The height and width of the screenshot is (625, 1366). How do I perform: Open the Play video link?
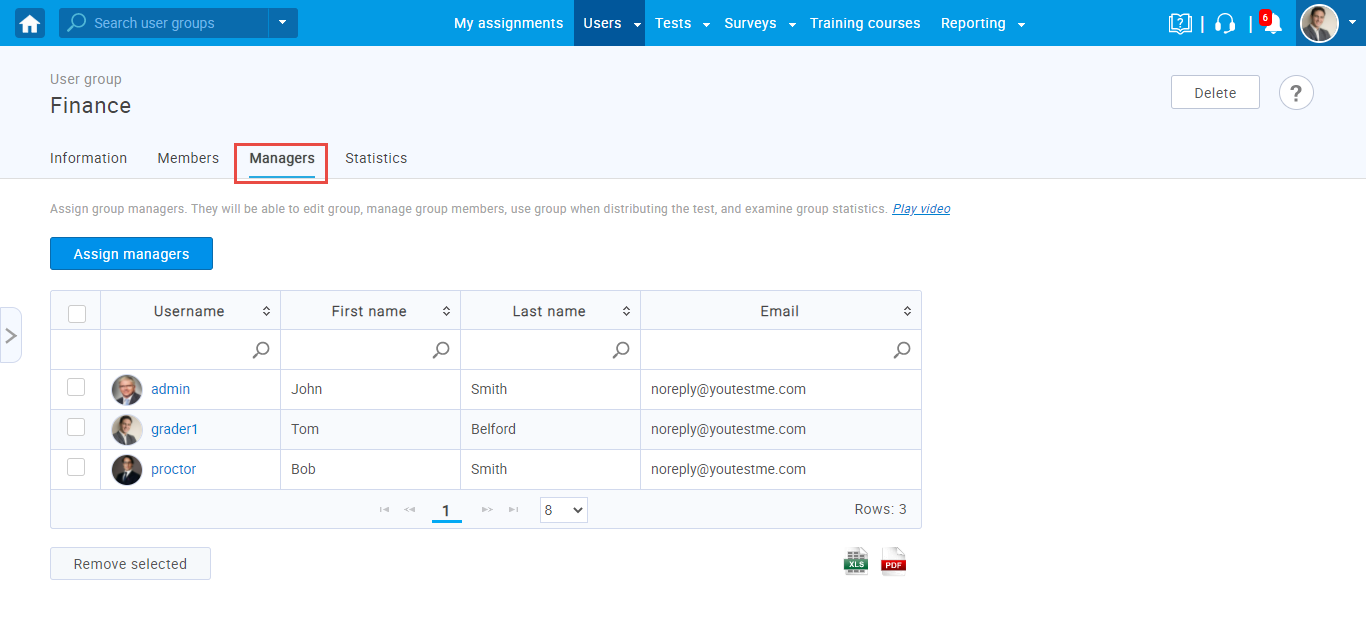(921, 209)
